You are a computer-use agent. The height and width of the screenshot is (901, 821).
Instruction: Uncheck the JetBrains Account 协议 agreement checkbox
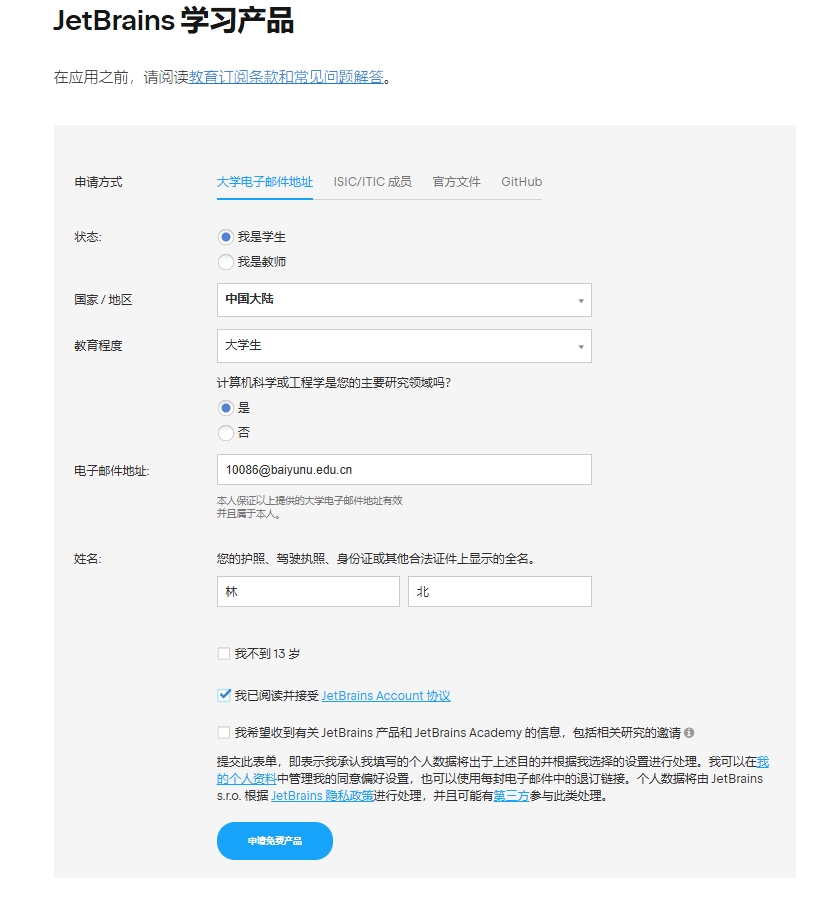tap(222, 693)
